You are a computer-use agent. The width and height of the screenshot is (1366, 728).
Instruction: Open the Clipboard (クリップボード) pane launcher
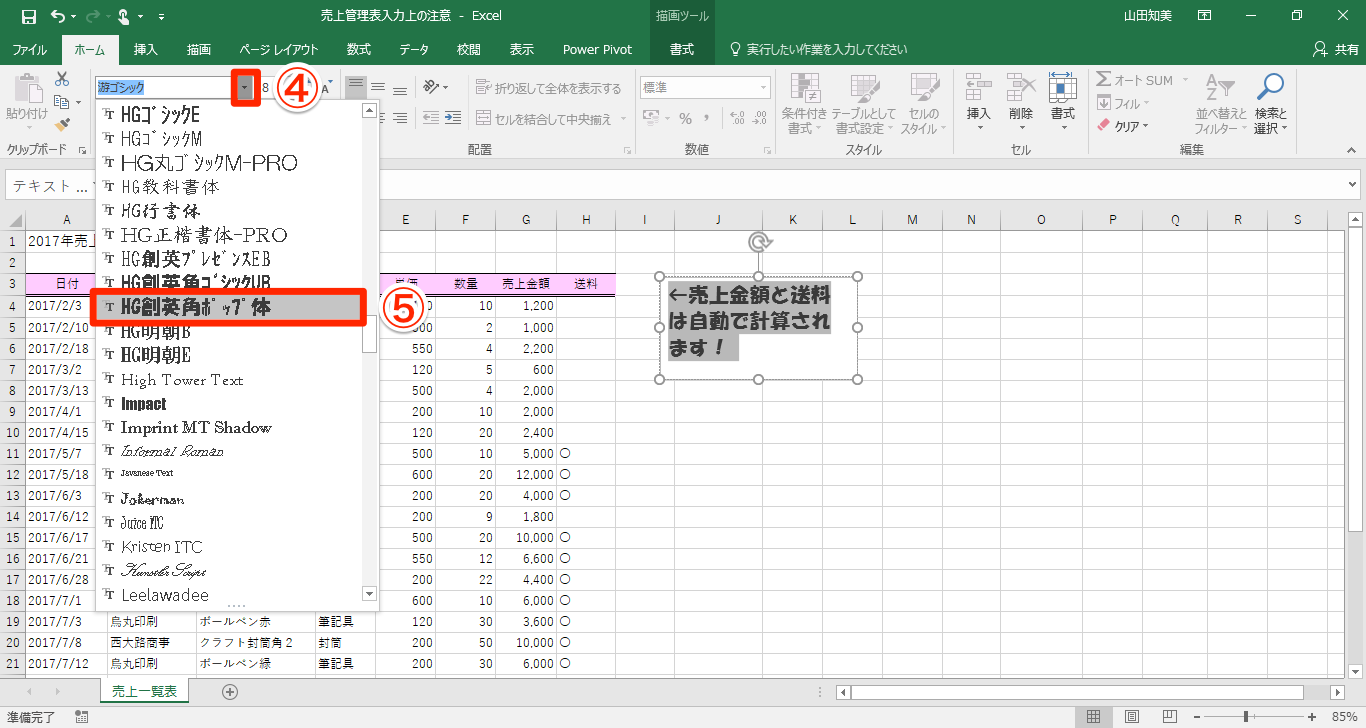point(83,150)
